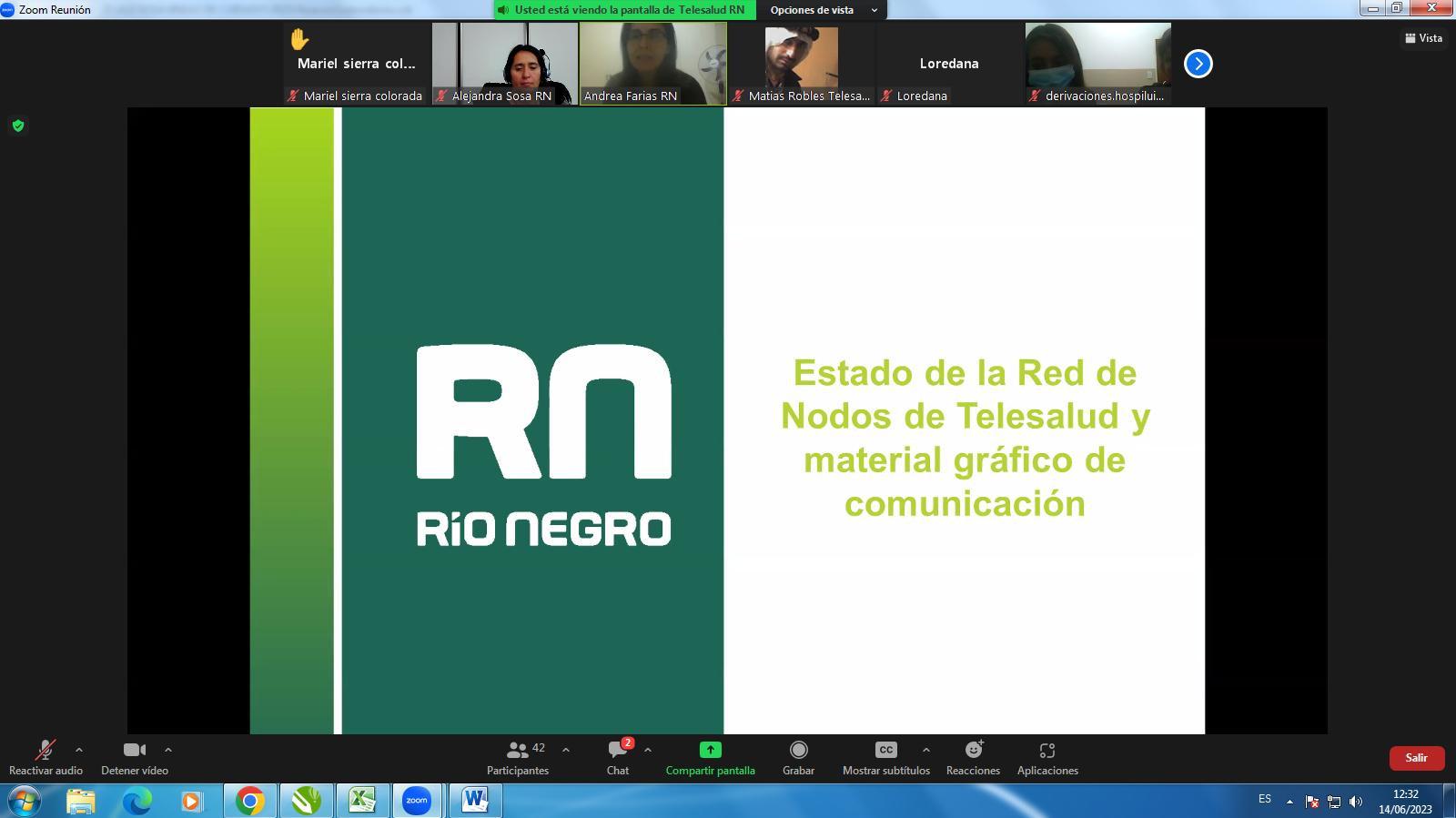Expand the audio options arrow
Screen dimensions: 1456x818
(79, 750)
